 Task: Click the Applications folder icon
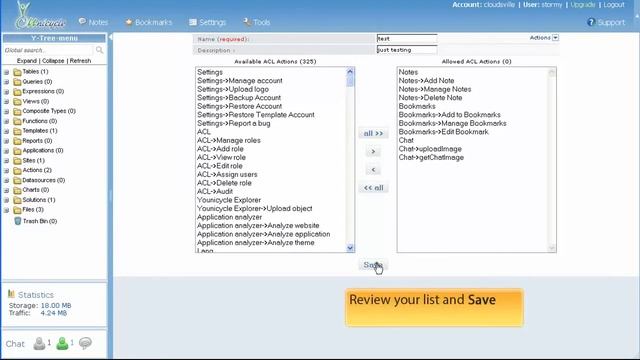click(x=17, y=151)
